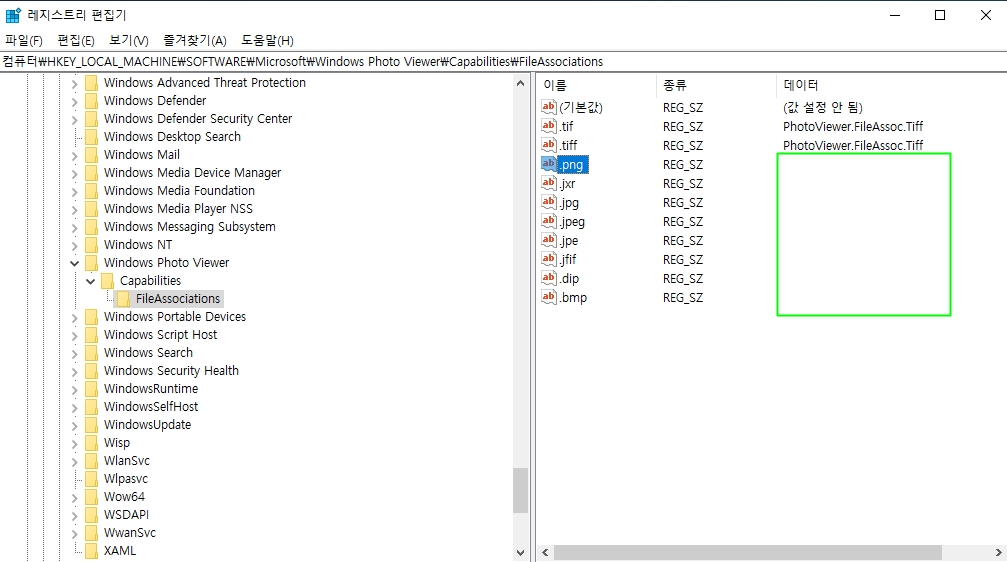The image size is (1007, 562).
Task: Select the string icon for .tiff value
Action: tap(548, 145)
